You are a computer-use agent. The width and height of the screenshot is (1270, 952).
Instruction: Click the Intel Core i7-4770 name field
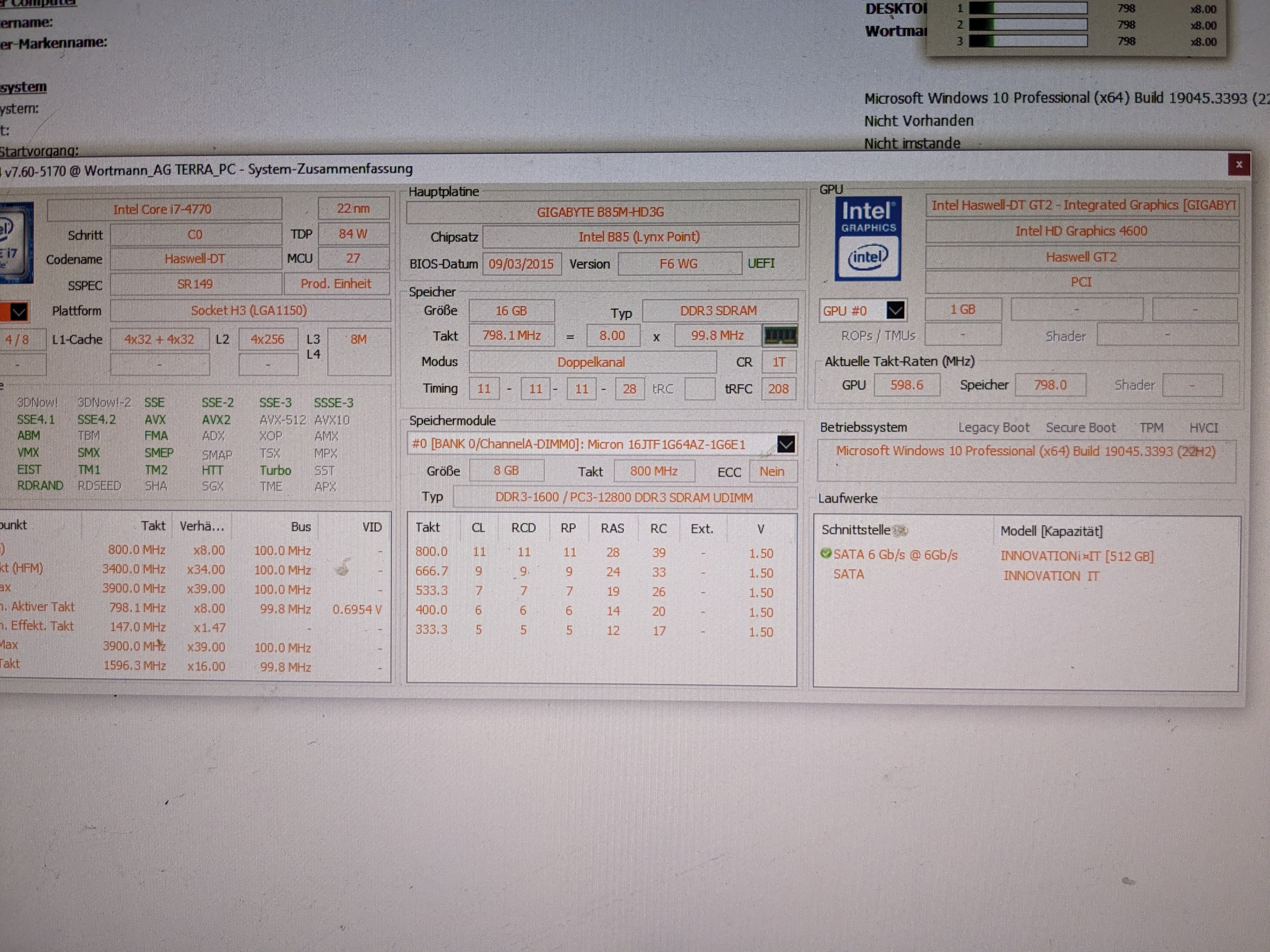[162, 210]
